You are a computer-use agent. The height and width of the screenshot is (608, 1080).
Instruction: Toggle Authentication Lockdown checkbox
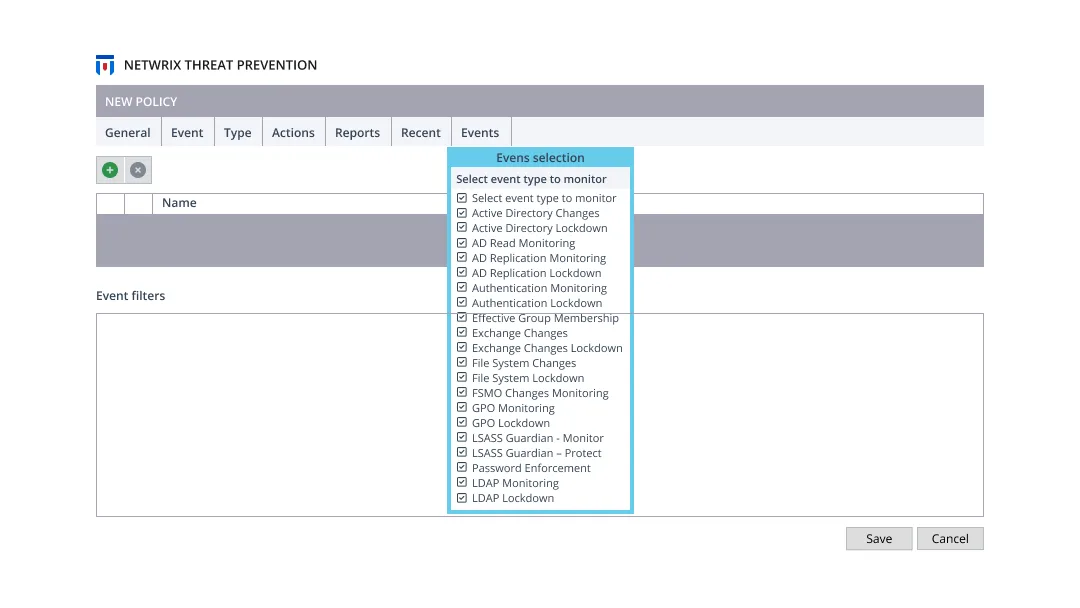pyautogui.click(x=461, y=302)
